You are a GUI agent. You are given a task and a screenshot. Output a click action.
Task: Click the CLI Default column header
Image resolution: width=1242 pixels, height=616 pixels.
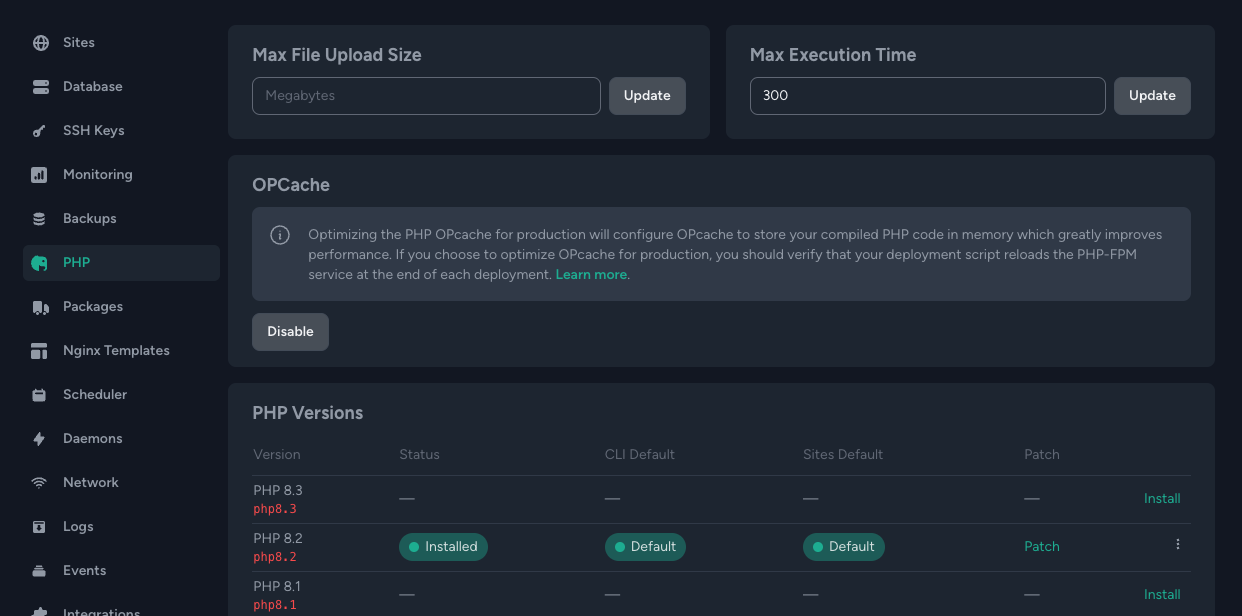(x=640, y=454)
